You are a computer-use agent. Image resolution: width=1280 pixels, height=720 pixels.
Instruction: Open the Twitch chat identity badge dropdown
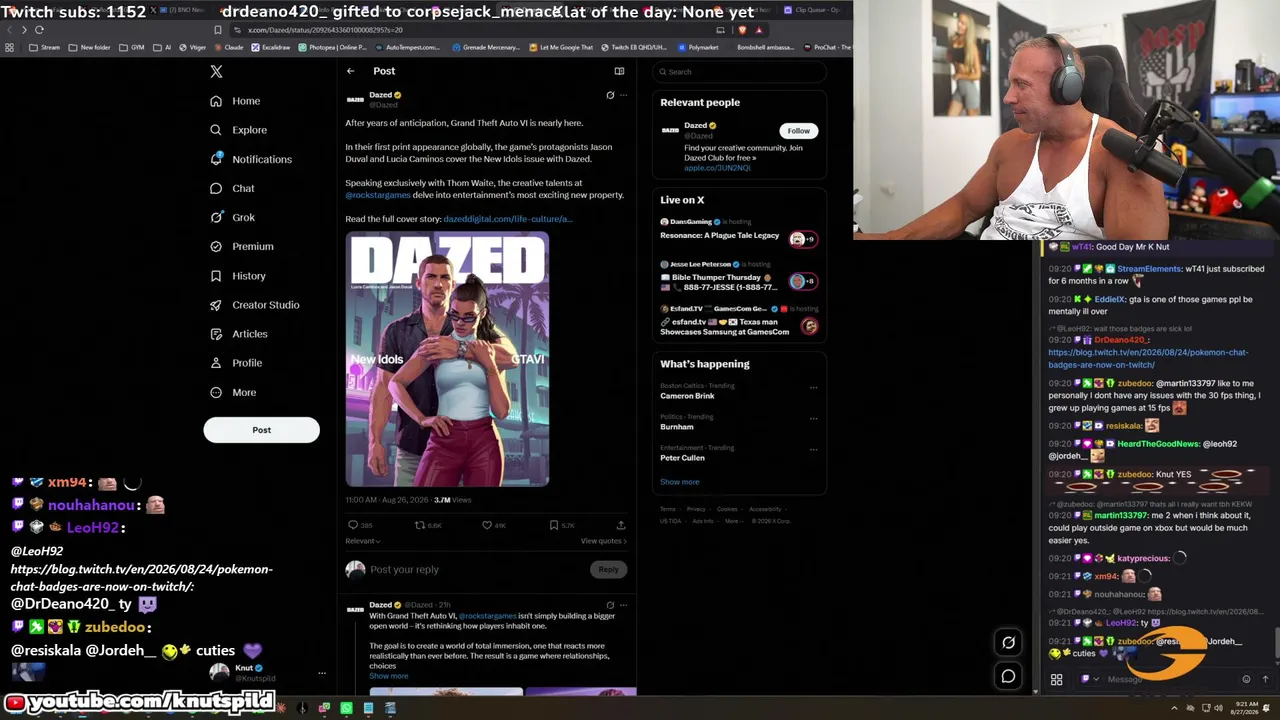(1088, 680)
